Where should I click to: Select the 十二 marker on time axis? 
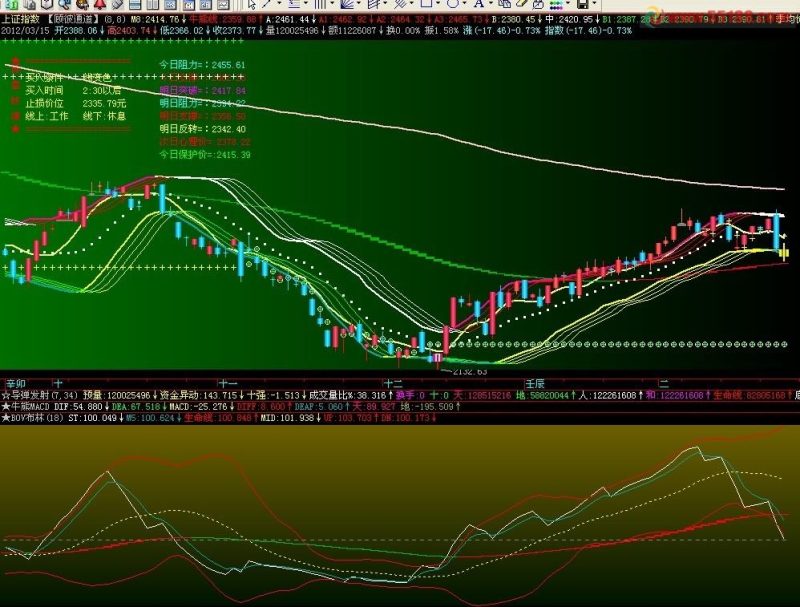coord(393,384)
